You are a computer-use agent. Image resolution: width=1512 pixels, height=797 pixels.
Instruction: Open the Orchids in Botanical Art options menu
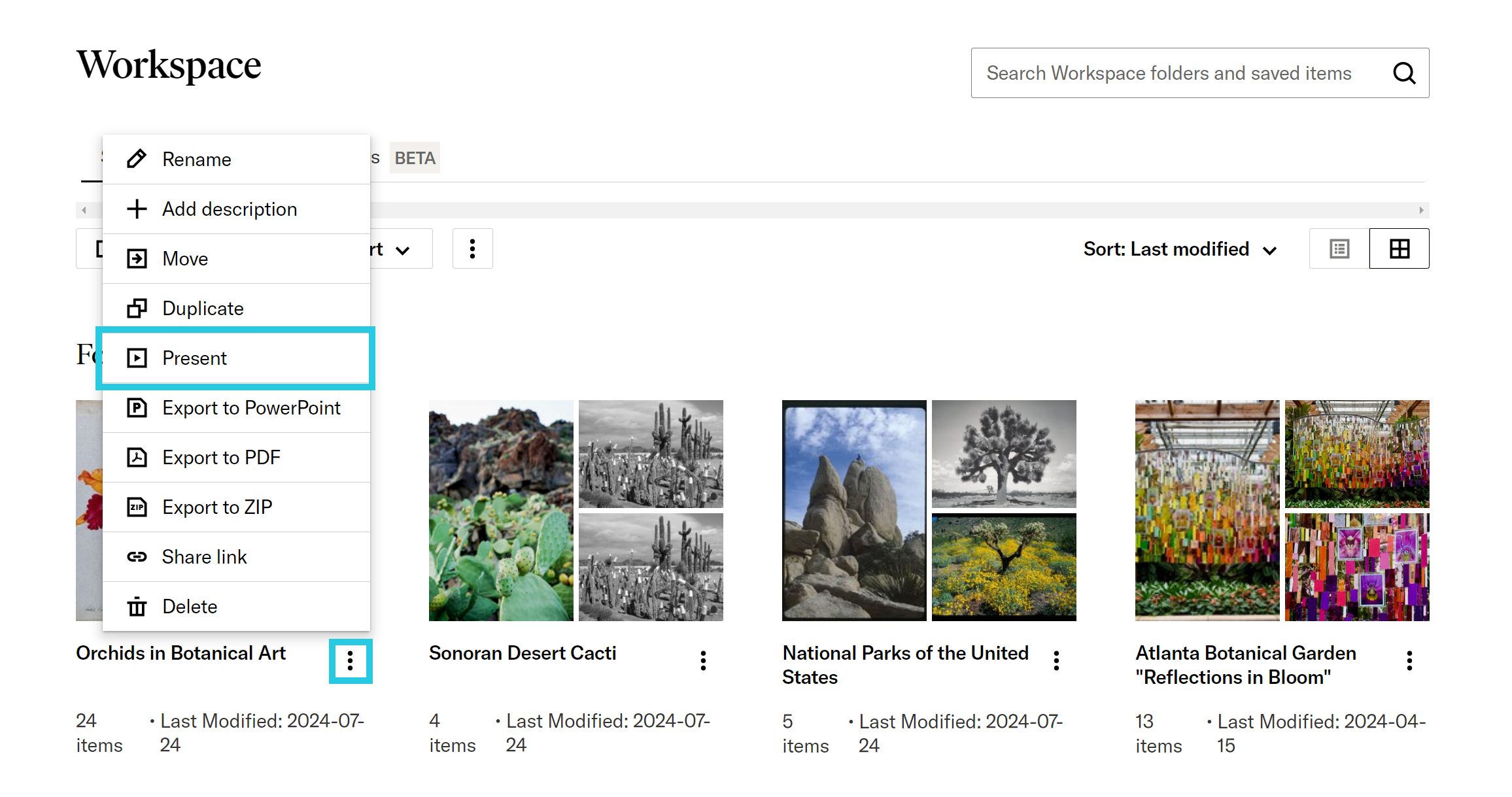351,661
